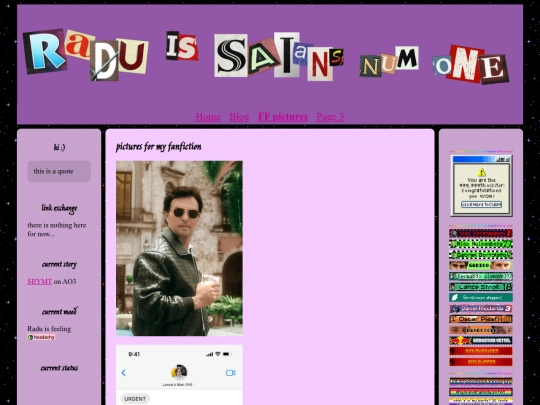Follow the SIIYMT story link

click(x=40, y=281)
